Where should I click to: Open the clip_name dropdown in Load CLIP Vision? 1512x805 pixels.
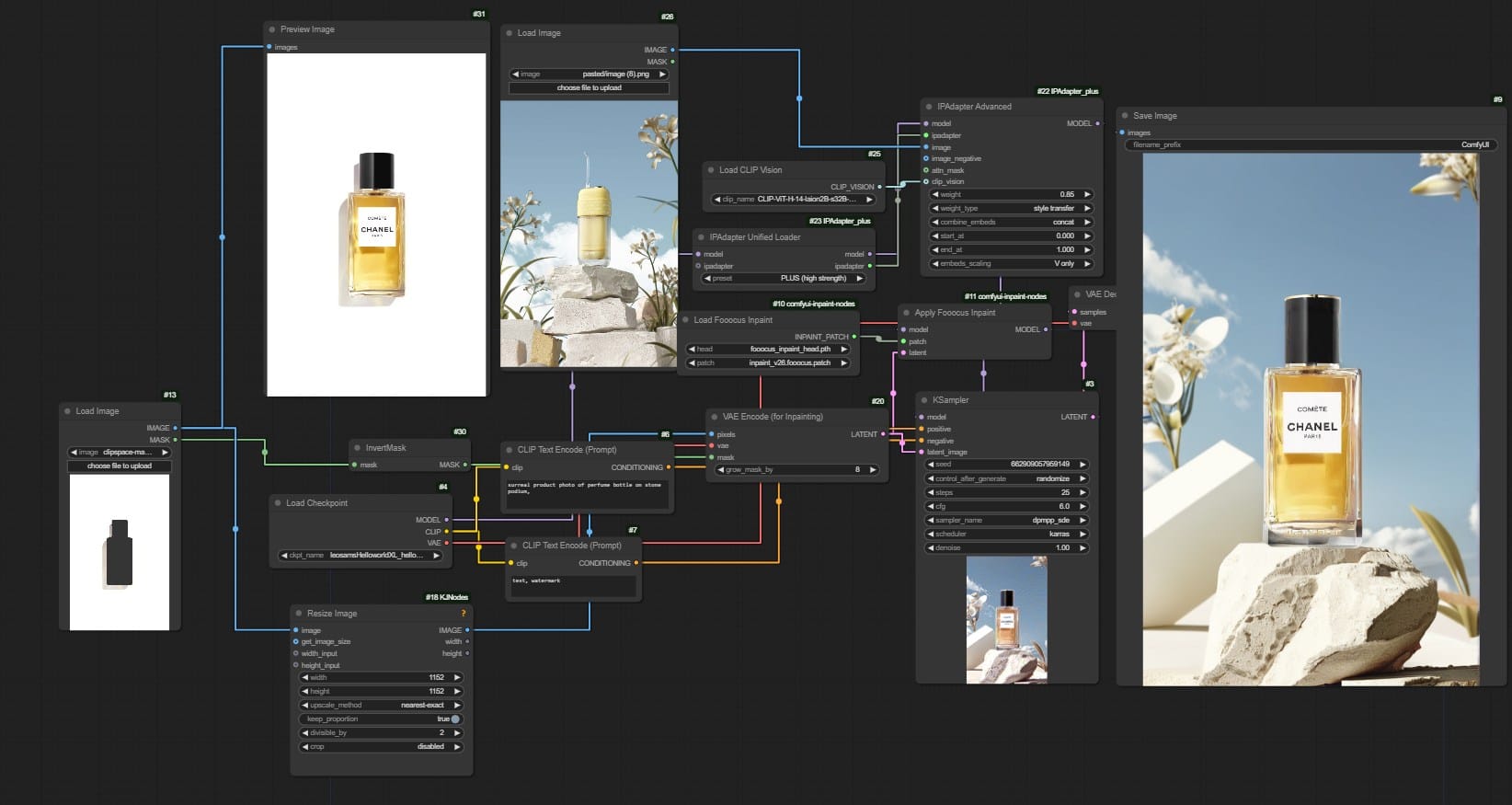794,199
